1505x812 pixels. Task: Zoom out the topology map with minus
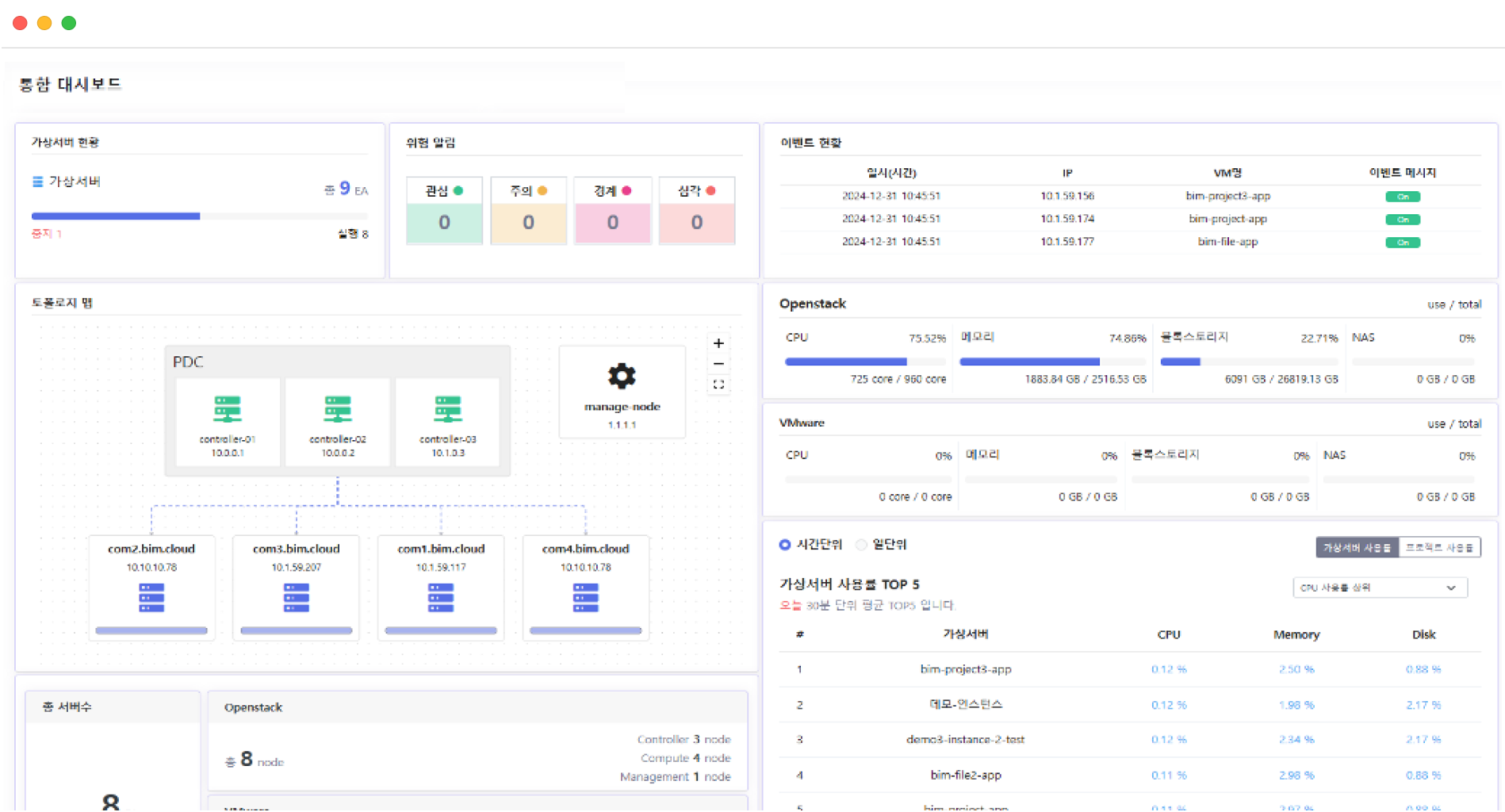[718, 364]
